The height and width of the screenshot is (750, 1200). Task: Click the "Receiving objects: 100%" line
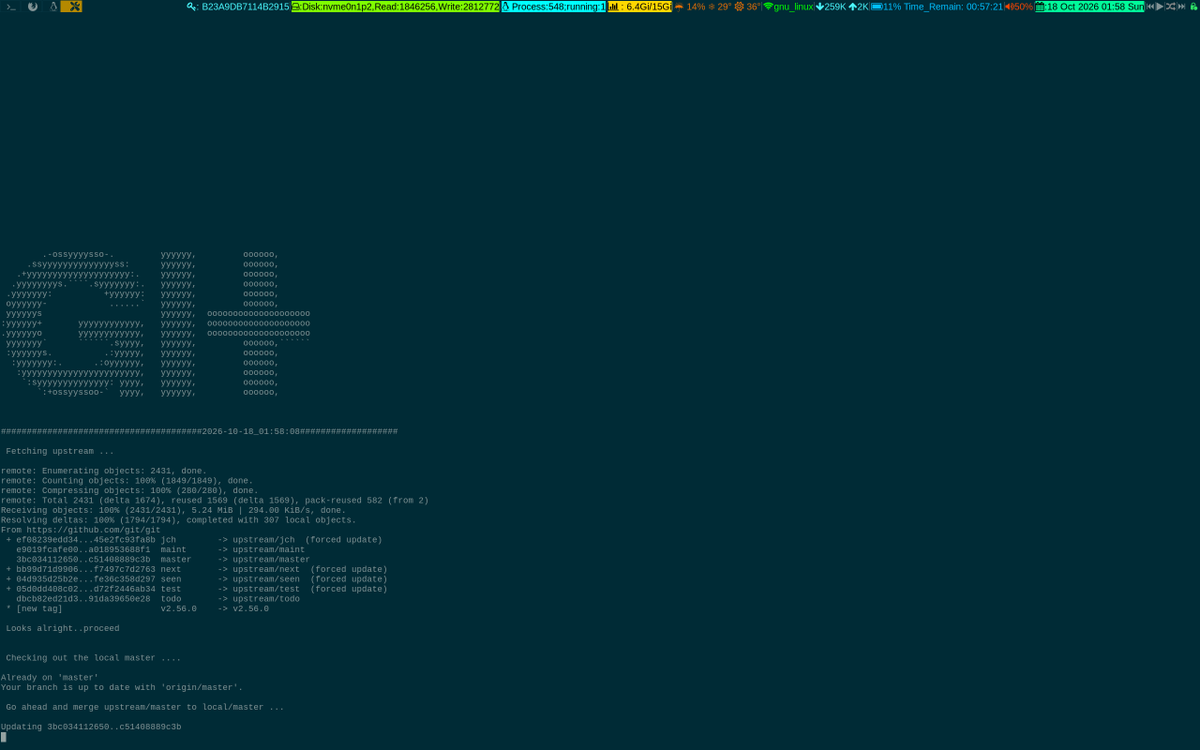tap(173, 510)
